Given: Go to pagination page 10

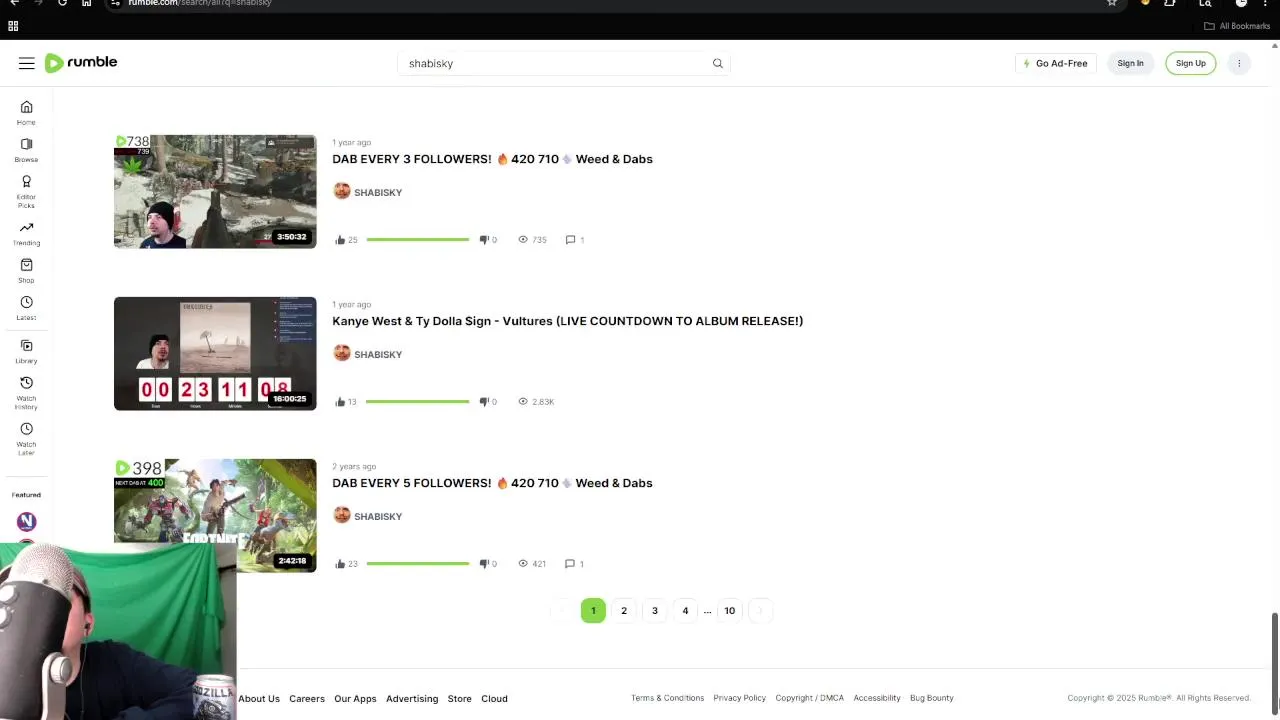Looking at the screenshot, I should pos(730,611).
